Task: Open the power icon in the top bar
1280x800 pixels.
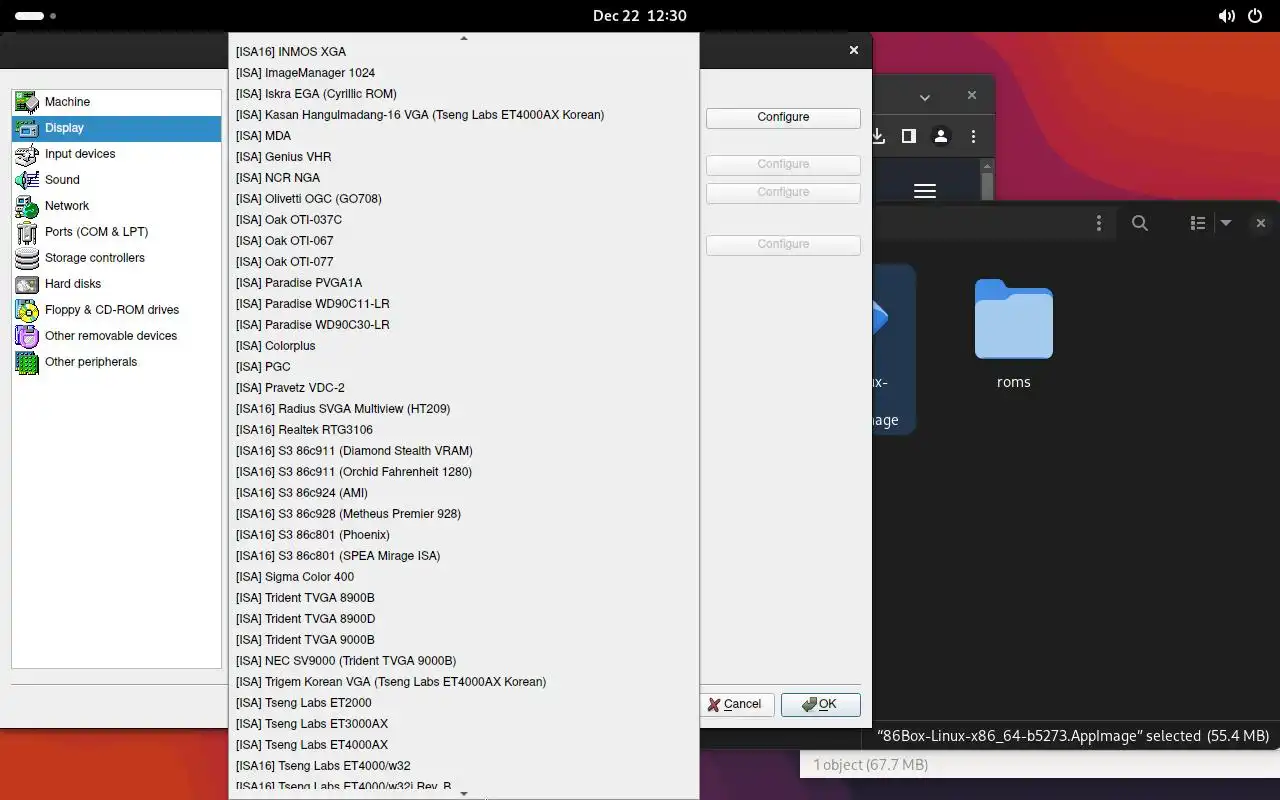Action: 1255,16
